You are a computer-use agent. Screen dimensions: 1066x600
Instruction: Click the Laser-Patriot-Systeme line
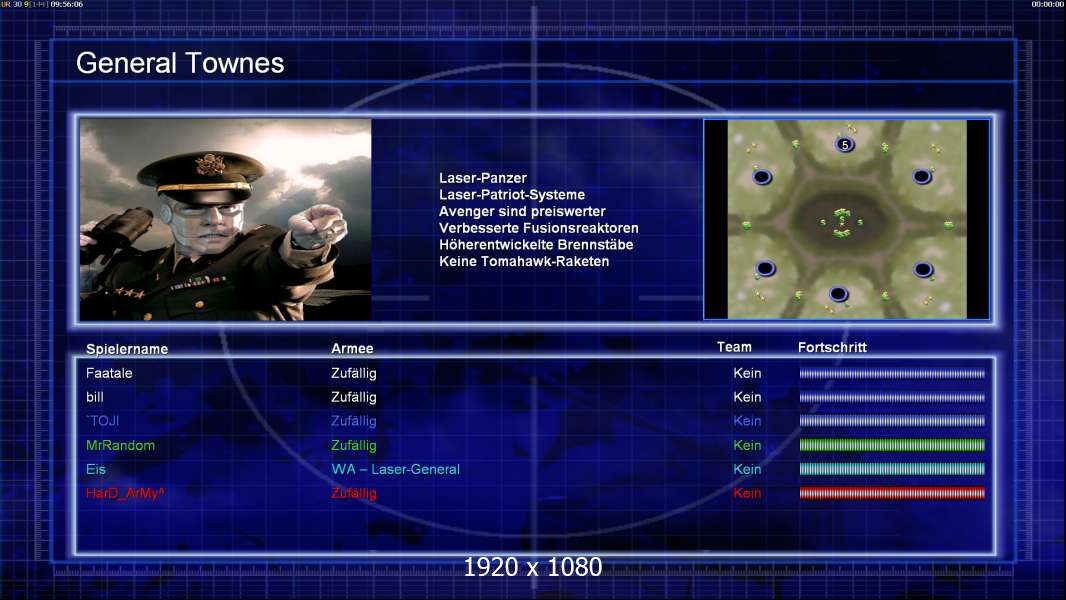click(512, 194)
